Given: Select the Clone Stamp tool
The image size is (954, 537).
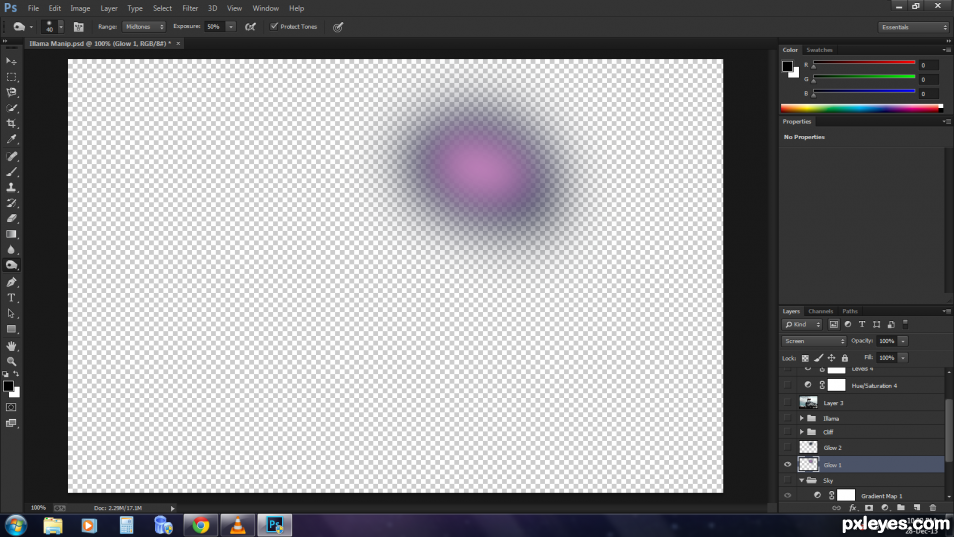Looking at the screenshot, I should 11,187.
